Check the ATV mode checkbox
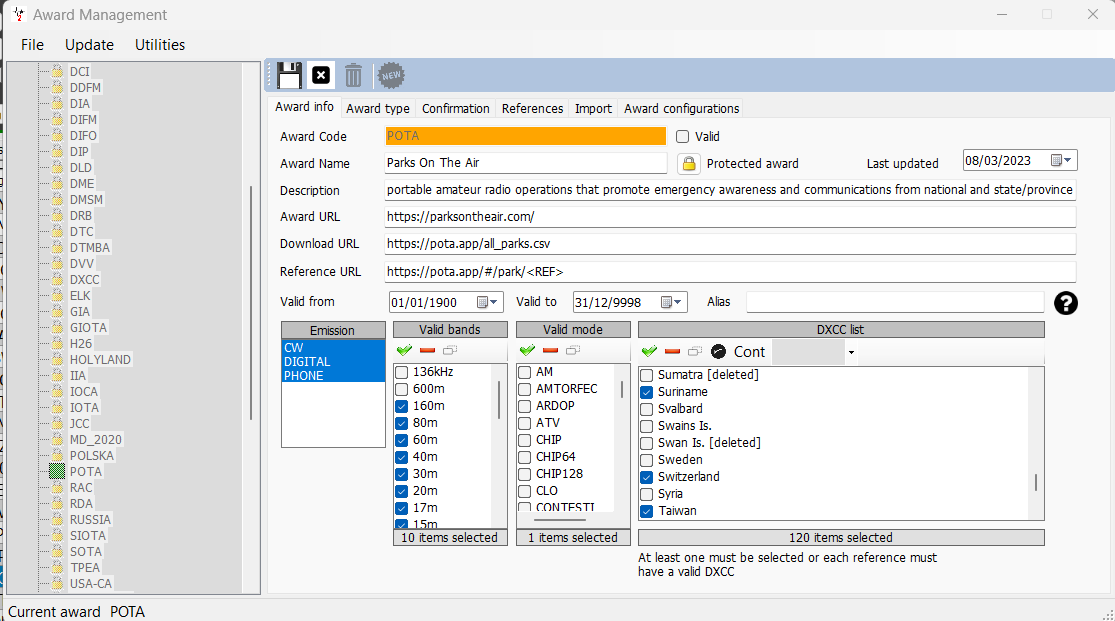1115x621 pixels. click(525, 423)
